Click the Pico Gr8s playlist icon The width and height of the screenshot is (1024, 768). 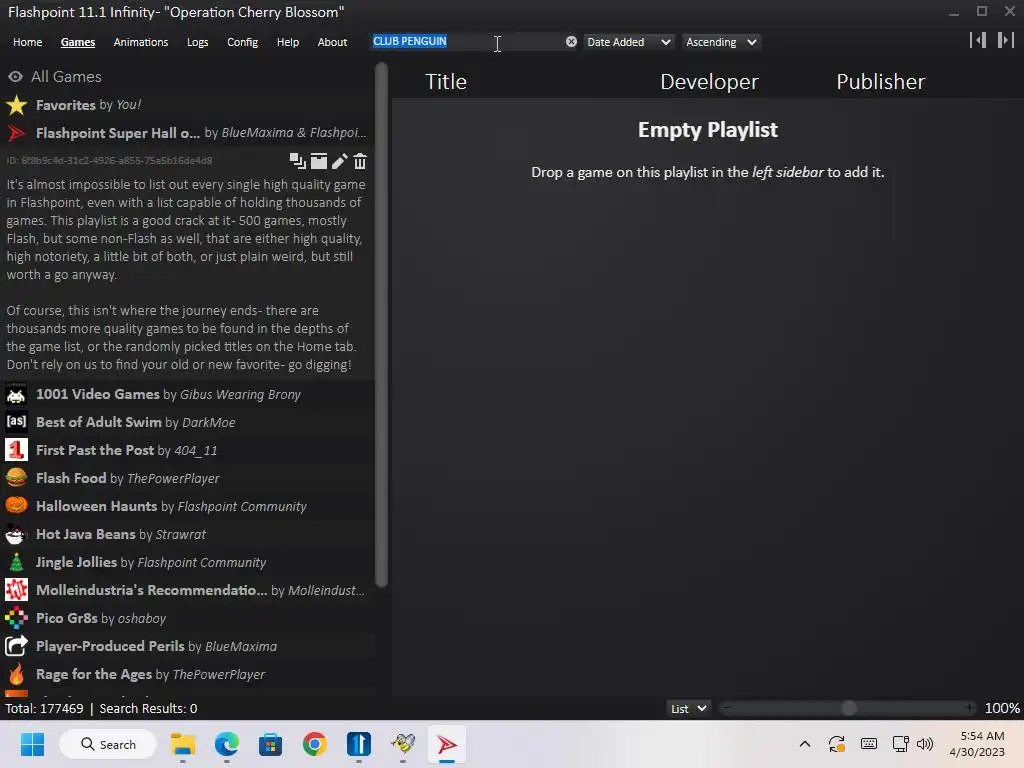click(16, 618)
